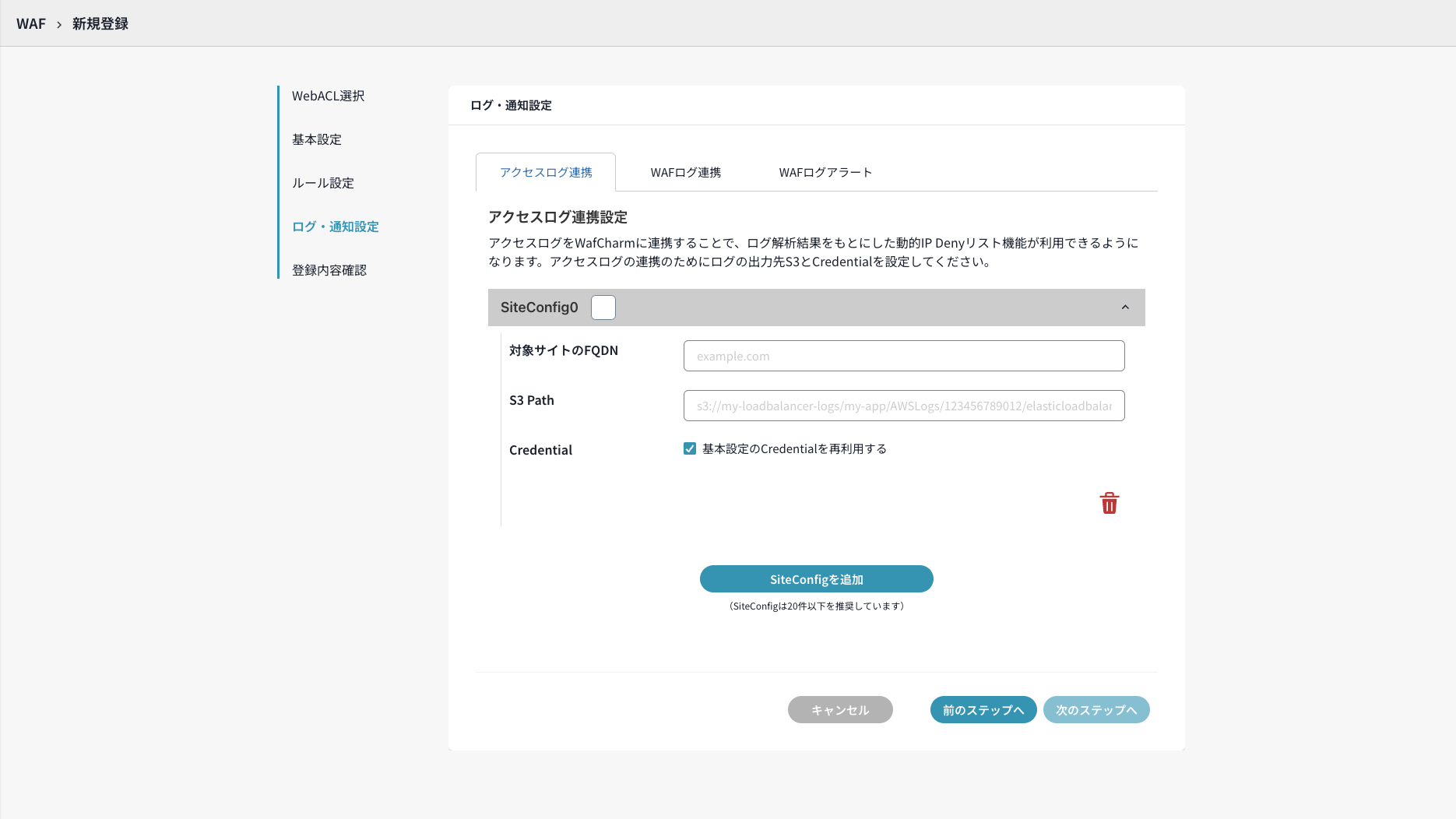Open the WAFログアラート tab
This screenshot has height=819, width=1456.
pos(825,172)
